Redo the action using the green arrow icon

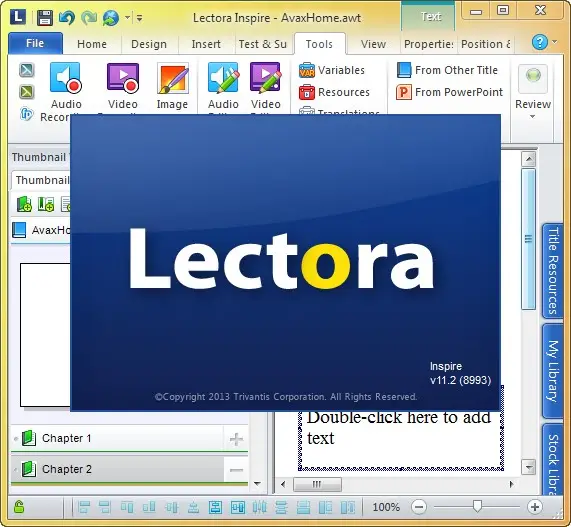[x=88, y=17]
